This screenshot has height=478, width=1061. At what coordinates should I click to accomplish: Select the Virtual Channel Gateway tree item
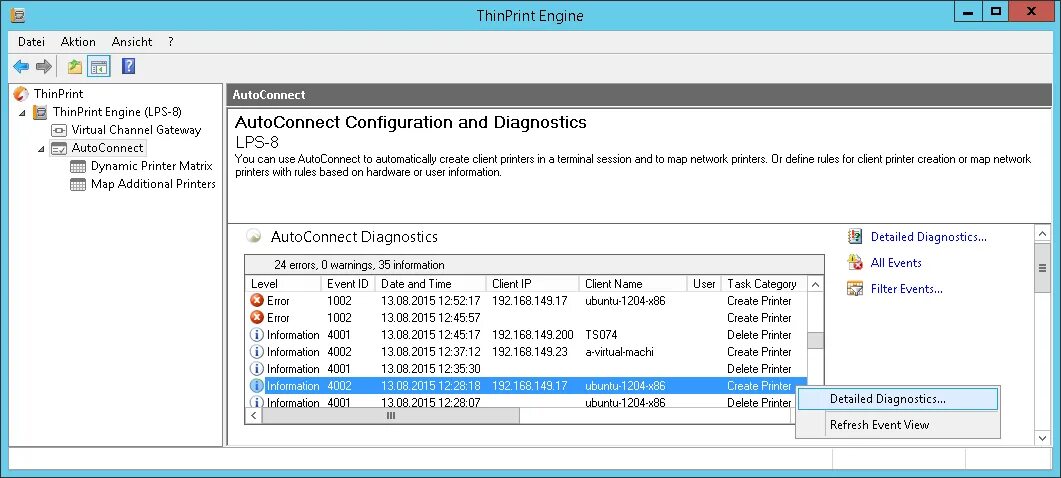(x=136, y=130)
